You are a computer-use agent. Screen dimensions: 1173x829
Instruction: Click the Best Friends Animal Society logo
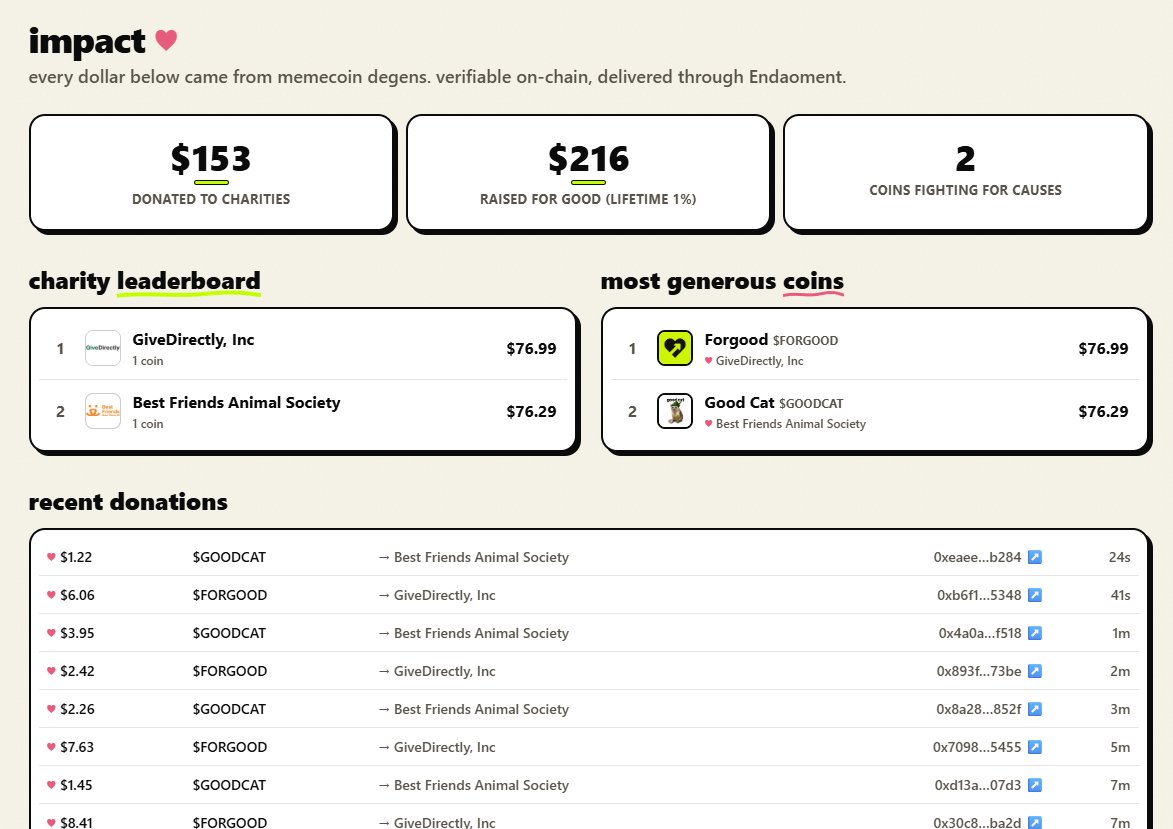[102, 411]
